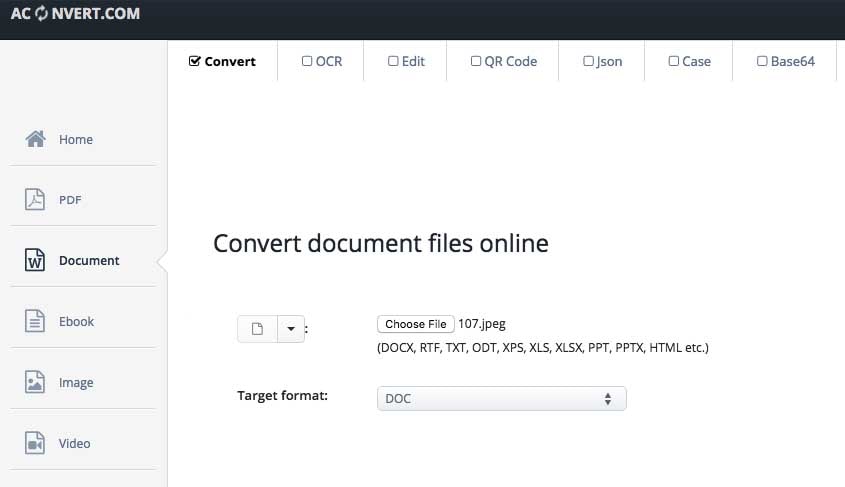This screenshot has width=845, height=487.
Task: Click the Video camera icon in sidebar
Action: (x=35, y=443)
